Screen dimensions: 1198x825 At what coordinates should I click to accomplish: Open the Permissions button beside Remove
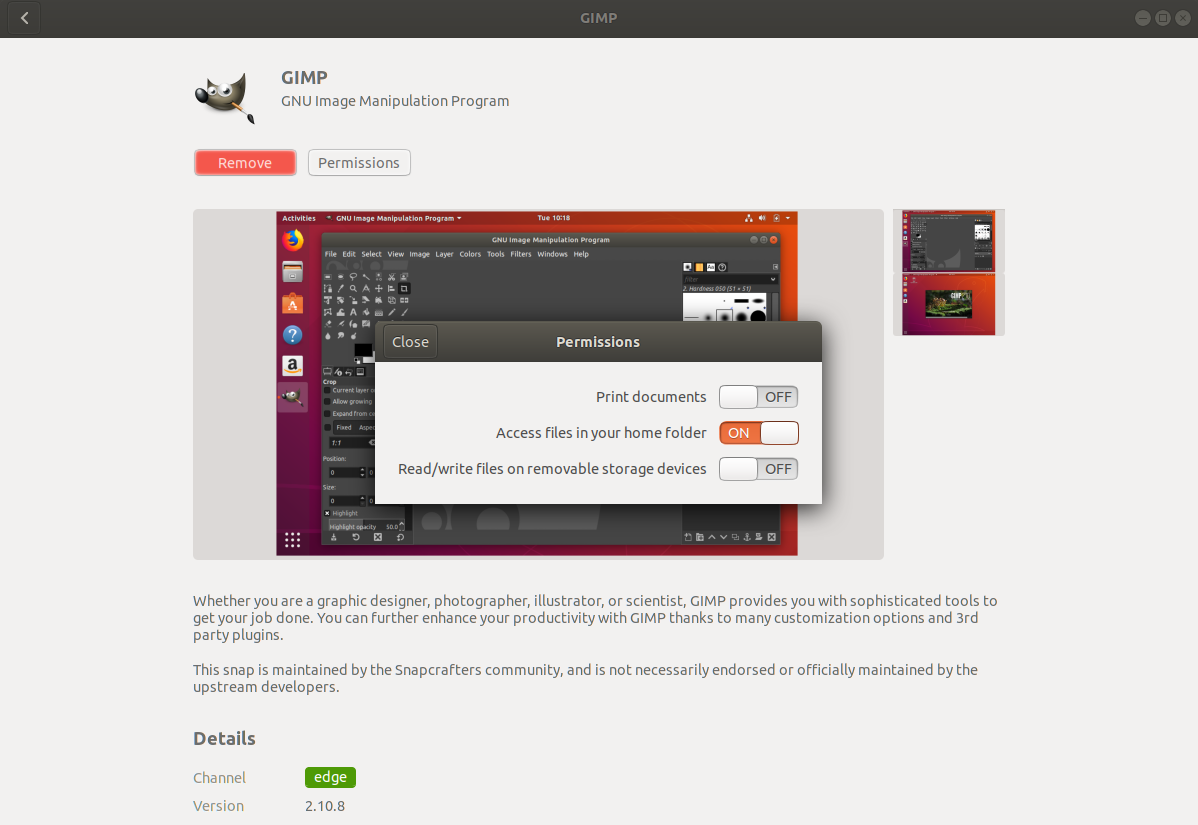(359, 163)
